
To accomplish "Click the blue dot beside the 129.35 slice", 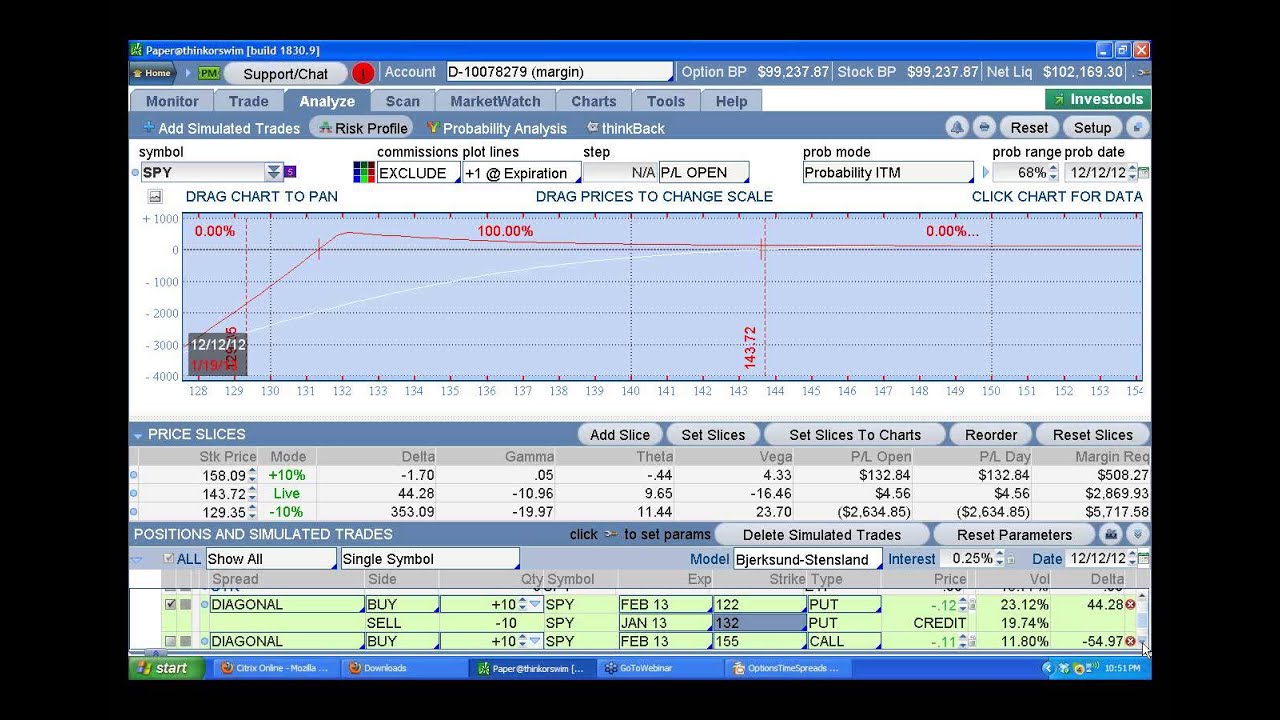I will pos(134,512).
